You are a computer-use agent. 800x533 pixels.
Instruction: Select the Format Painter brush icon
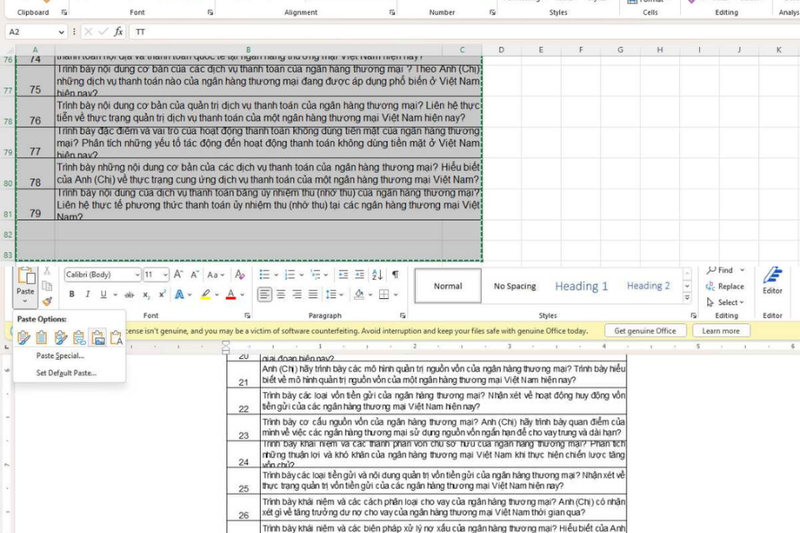coord(47,301)
